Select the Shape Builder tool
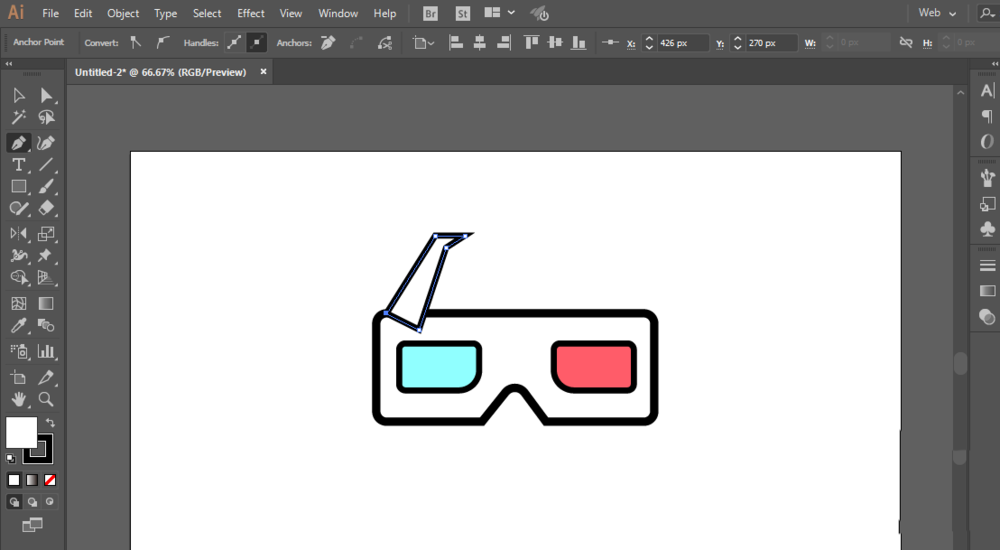This screenshot has height=550, width=1000. [x=18, y=278]
